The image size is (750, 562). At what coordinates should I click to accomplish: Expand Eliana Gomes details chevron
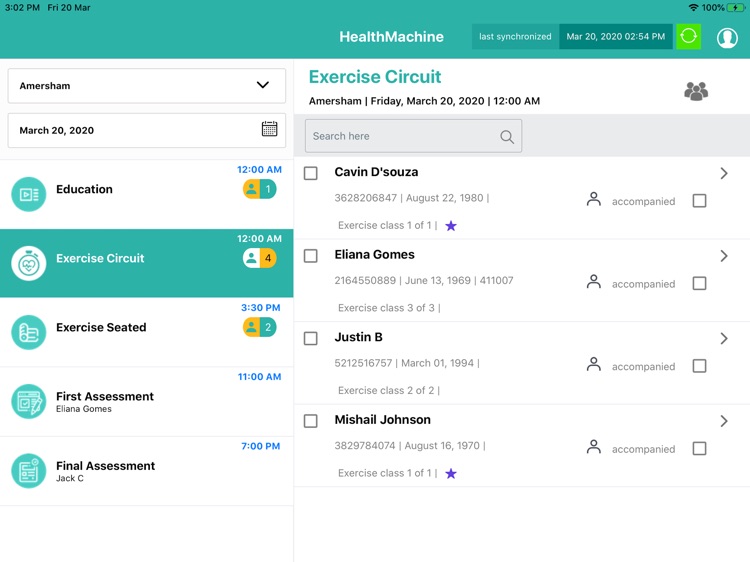tap(724, 256)
